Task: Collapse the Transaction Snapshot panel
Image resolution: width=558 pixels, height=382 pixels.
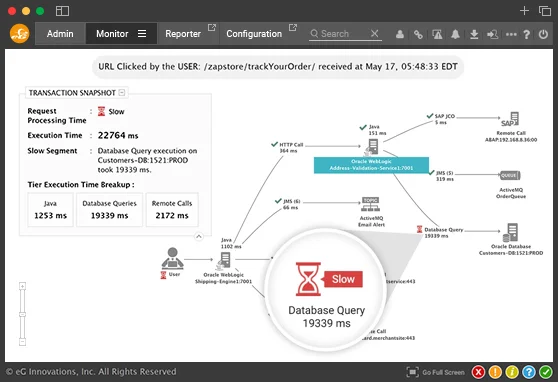Action: (x=122, y=93)
